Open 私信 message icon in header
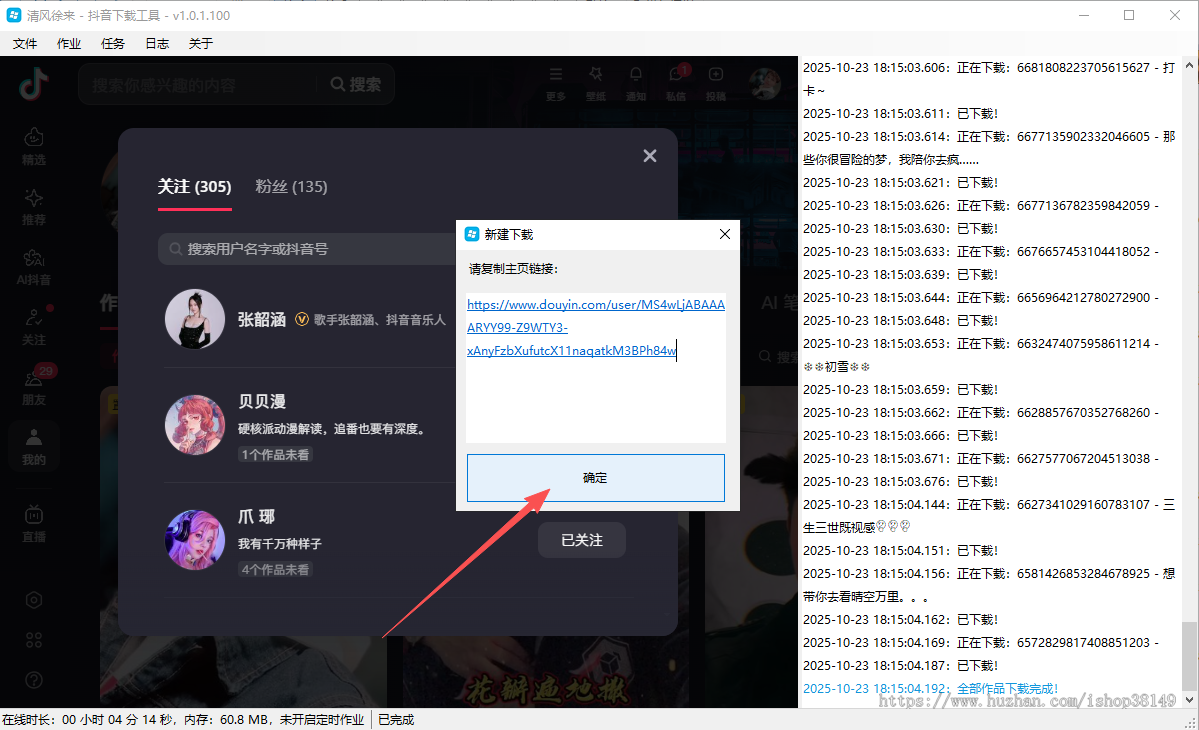Screen dimensions: 1199x730 tap(676, 83)
